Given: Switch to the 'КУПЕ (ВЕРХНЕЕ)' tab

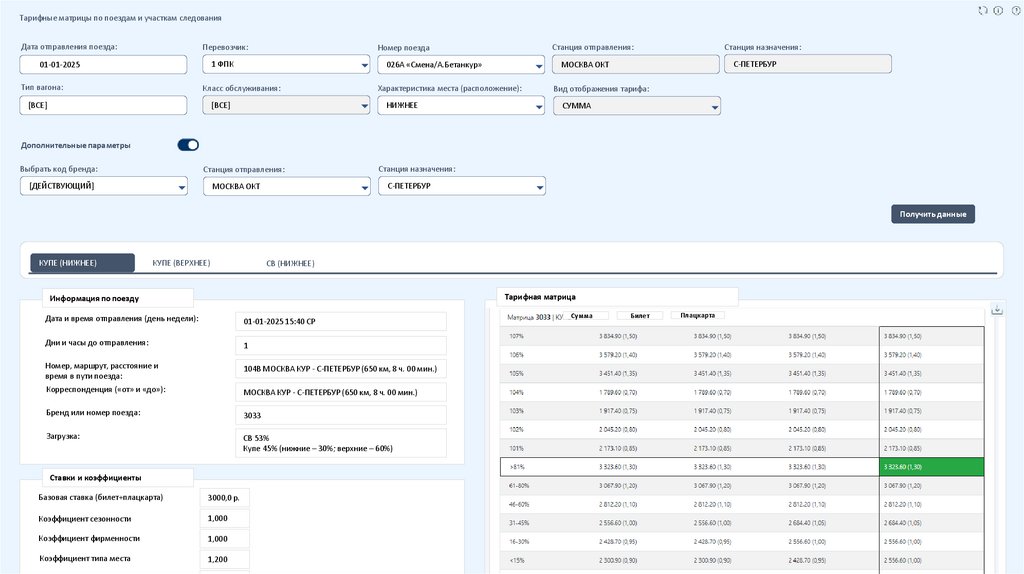Looking at the screenshot, I should point(181,263).
